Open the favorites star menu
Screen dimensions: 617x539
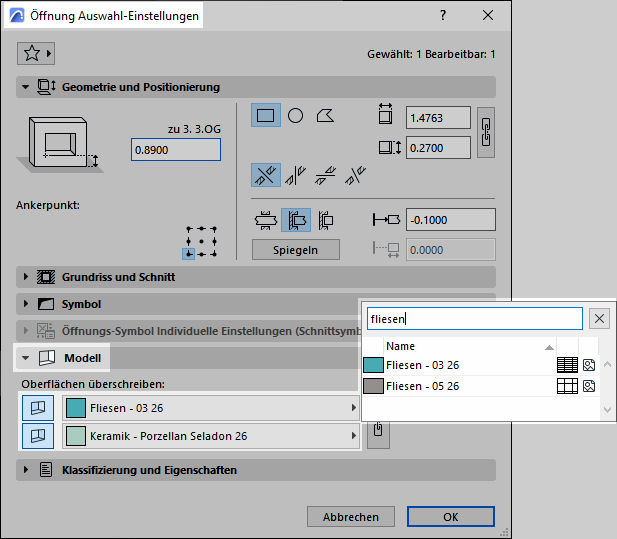(x=36, y=54)
